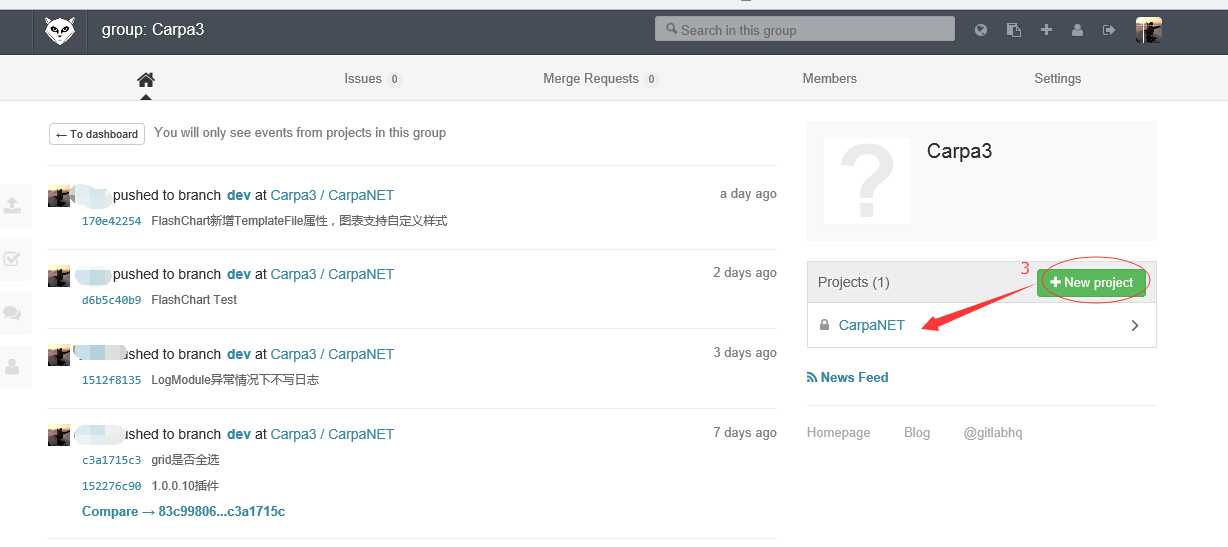Image resolution: width=1228 pixels, height=547 pixels.
Task: Click user avatar on a day ago event
Action: [59, 195]
